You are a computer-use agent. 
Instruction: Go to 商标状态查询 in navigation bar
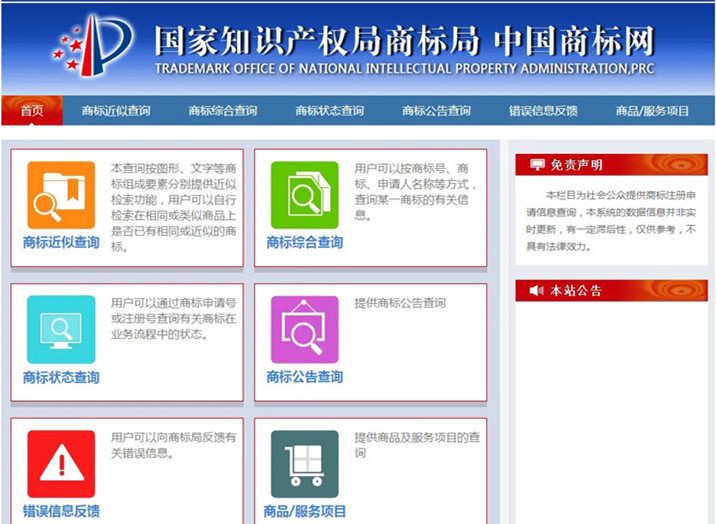[330, 111]
